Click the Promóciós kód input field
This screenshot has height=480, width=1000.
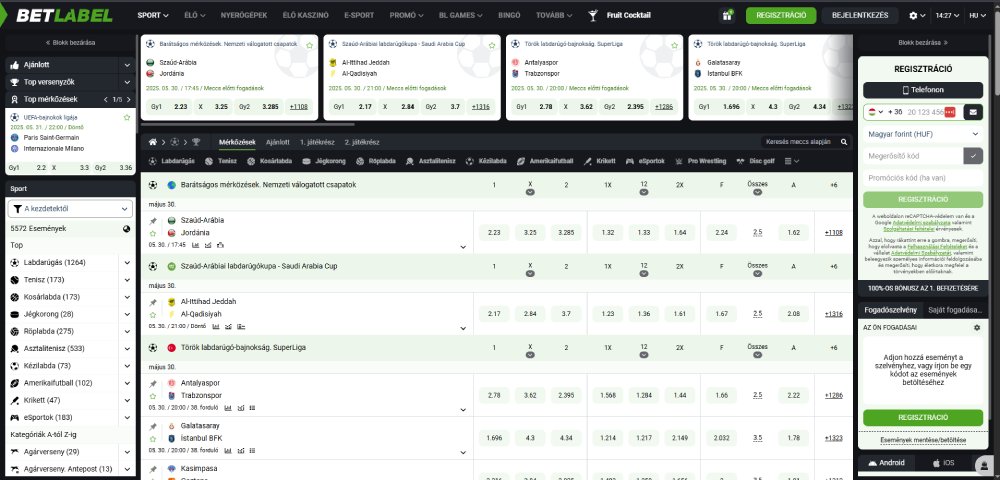click(x=923, y=178)
